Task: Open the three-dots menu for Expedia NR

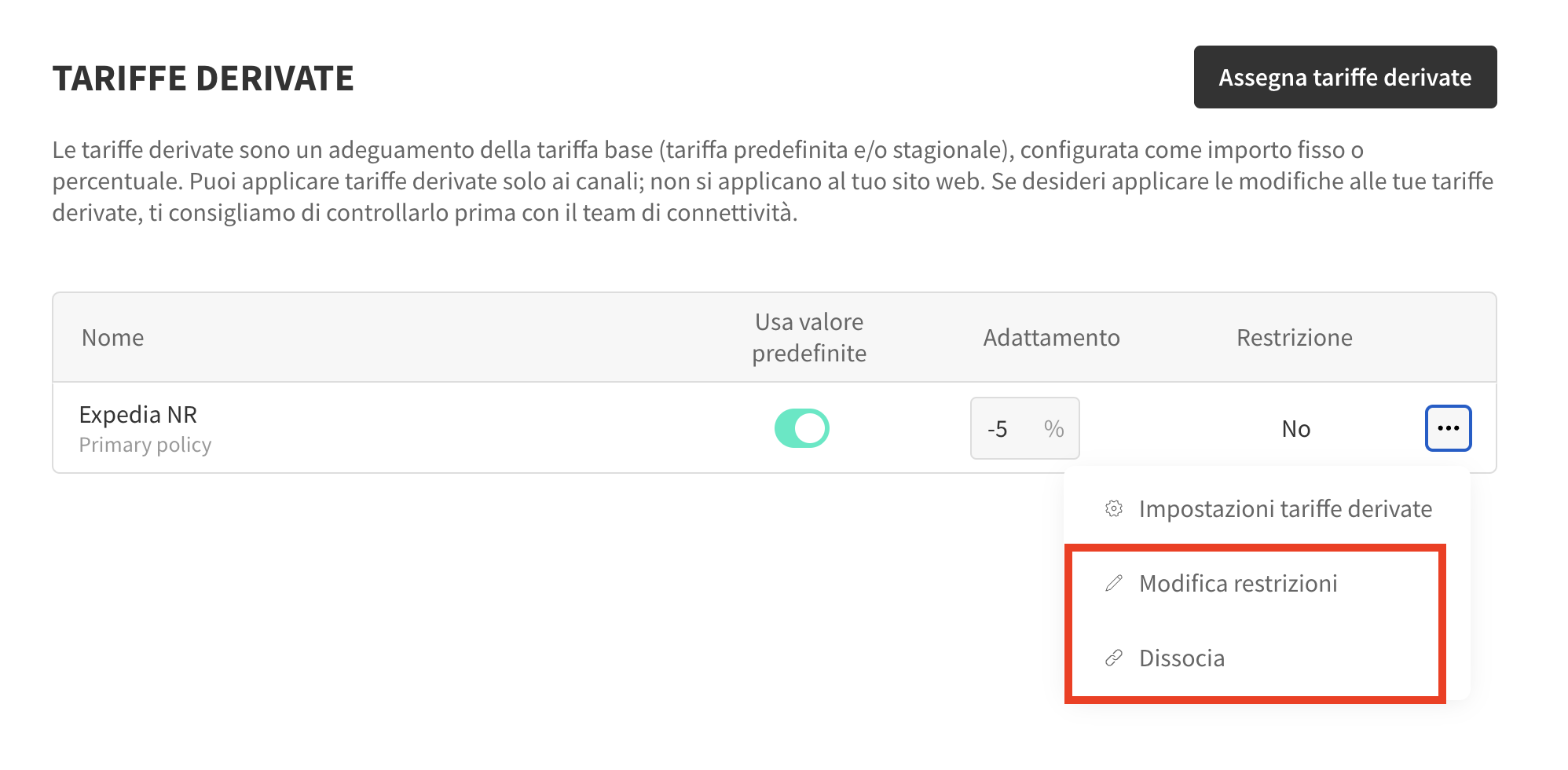Action: pyautogui.click(x=1448, y=428)
